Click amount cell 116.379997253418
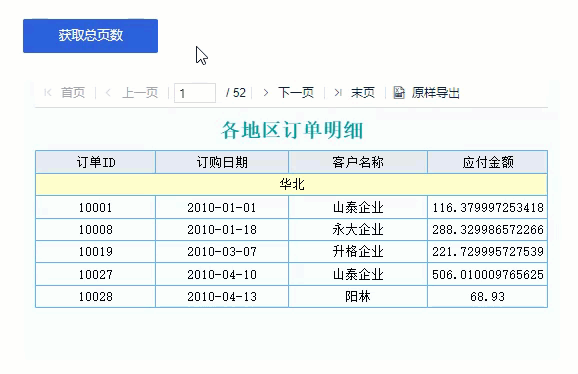Image resolution: width=578 pixels, height=374 pixels. (x=488, y=207)
